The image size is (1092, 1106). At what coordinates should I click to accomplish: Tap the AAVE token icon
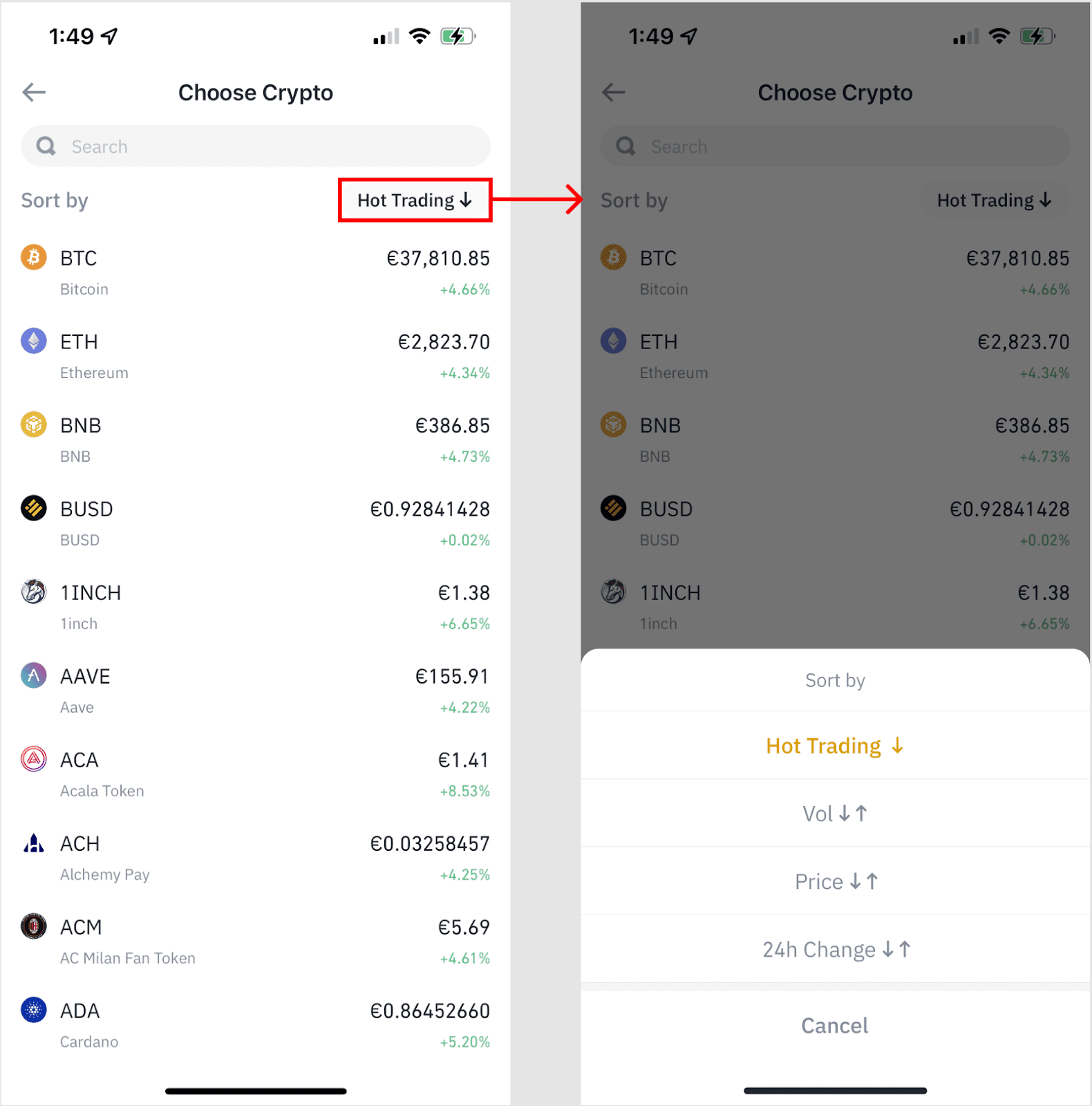(x=33, y=675)
